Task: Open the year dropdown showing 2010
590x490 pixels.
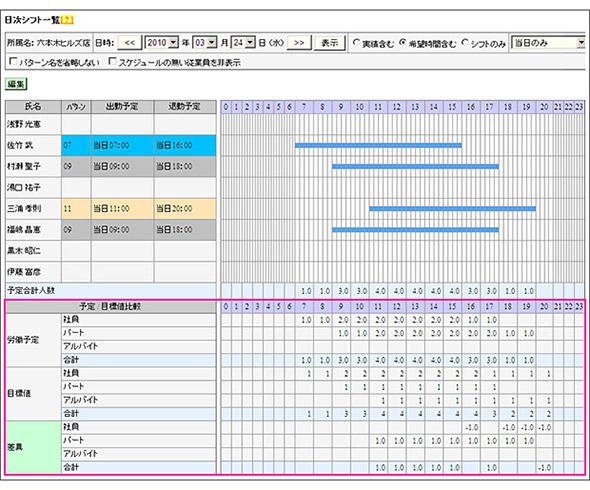Action: [x=162, y=43]
